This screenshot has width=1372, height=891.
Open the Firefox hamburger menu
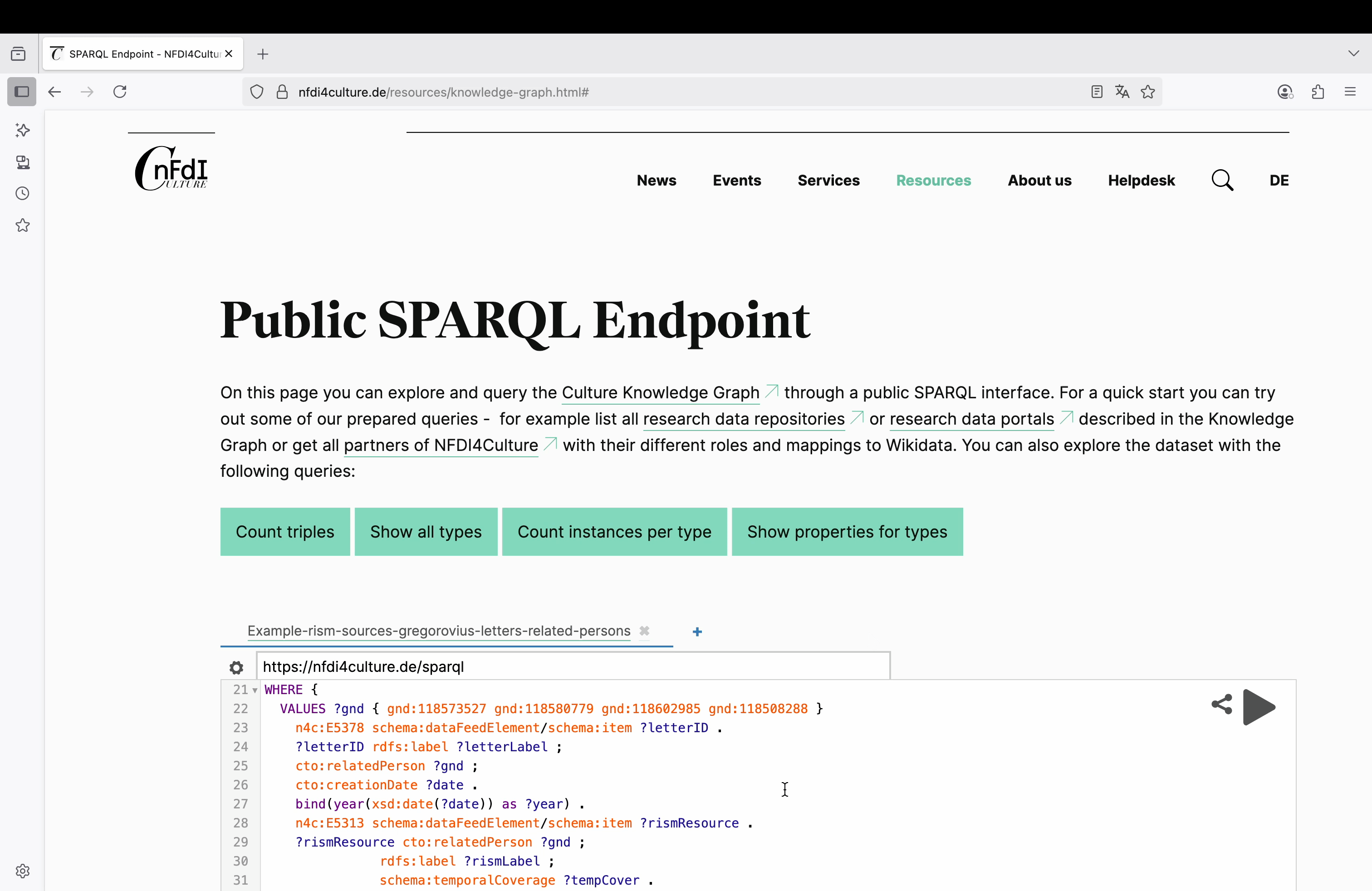point(1350,92)
